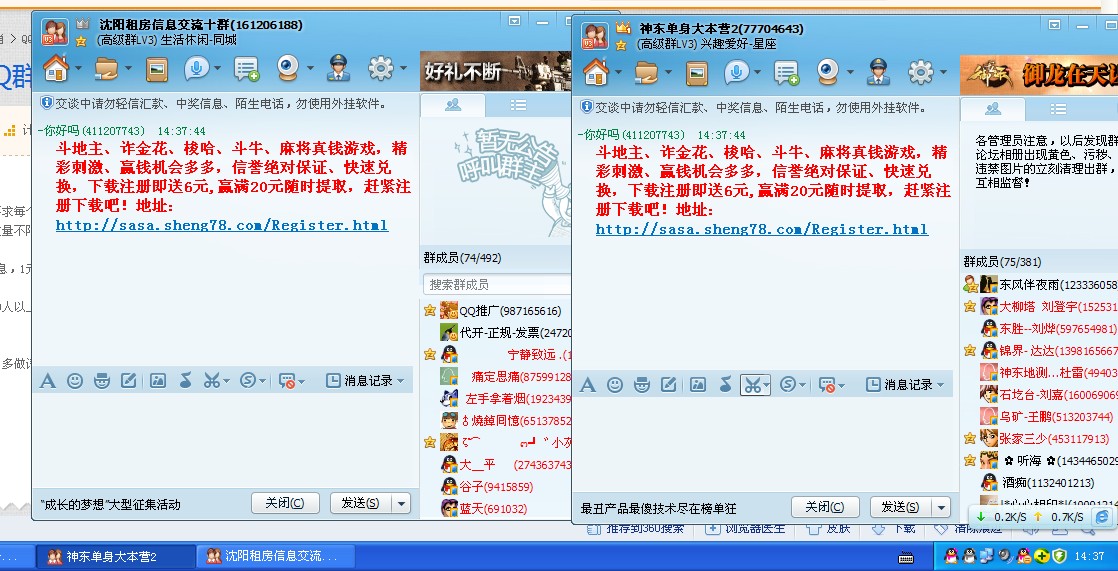Switch to list tab in 沈阳租房 window
Image resolution: width=1118 pixels, height=571 pixels.
[518, 106]
